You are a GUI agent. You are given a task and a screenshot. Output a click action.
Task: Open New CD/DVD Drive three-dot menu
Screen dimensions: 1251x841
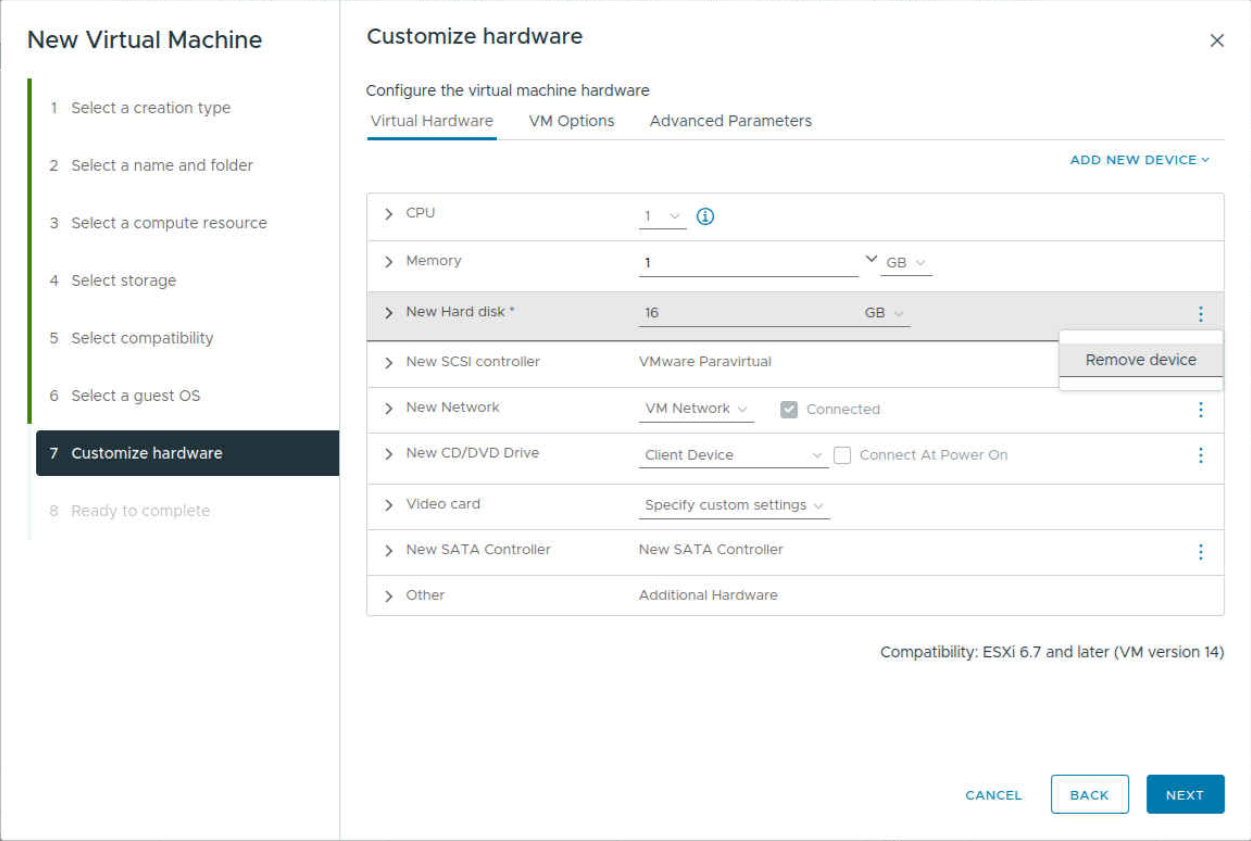click(1200, 455)
